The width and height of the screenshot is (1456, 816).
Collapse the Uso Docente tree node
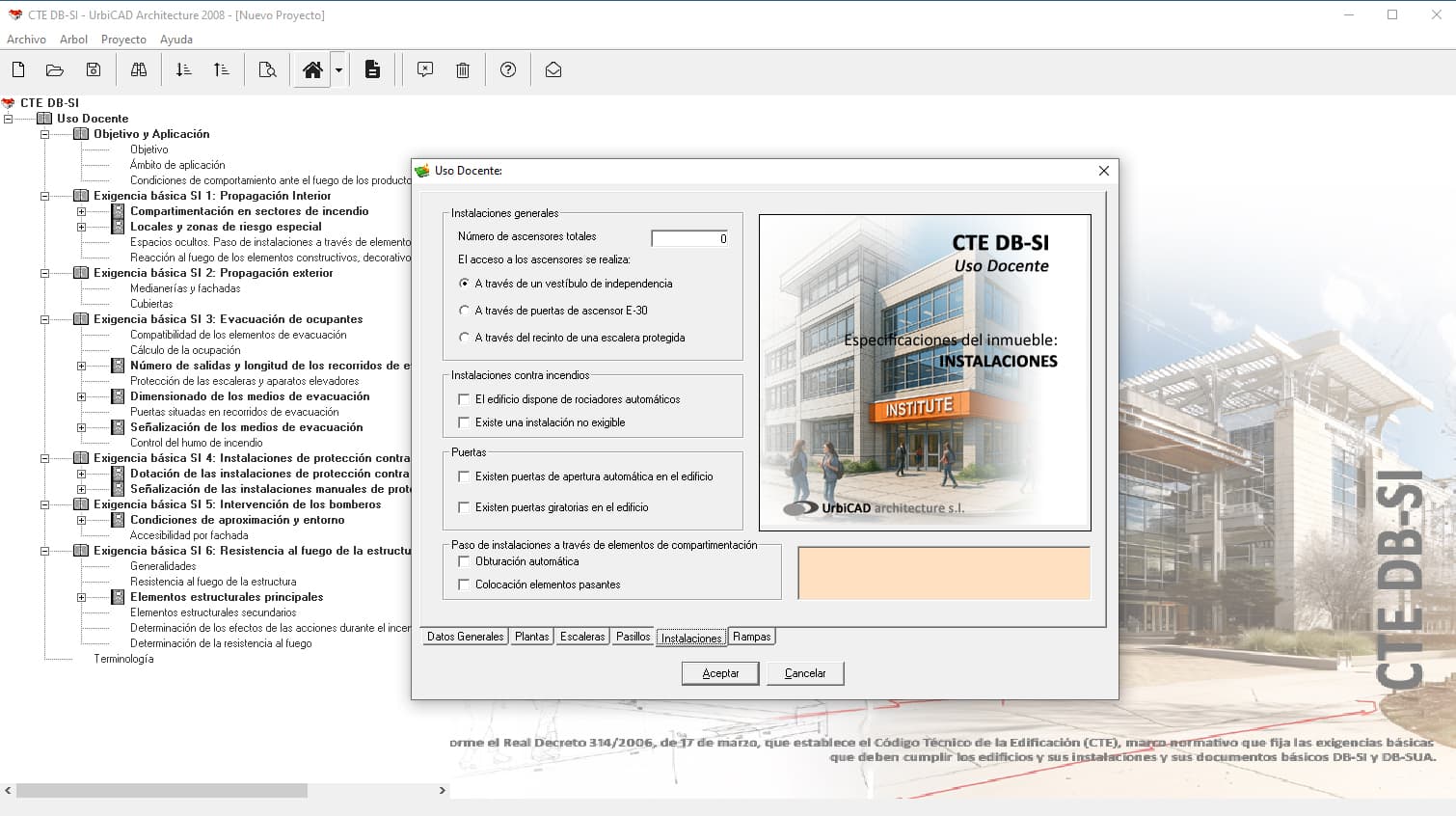click(x=9, y=119)
